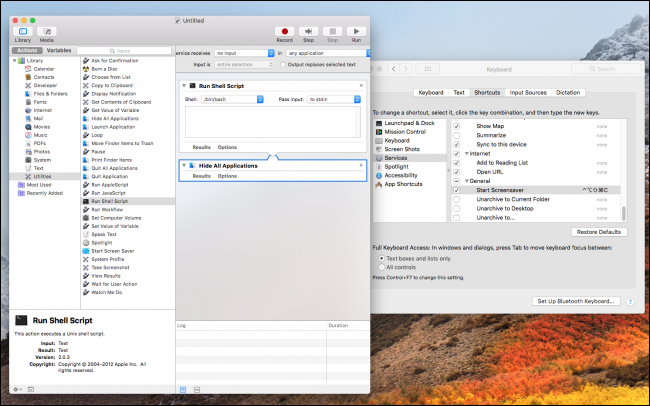Collapse the Run Shell Script action
The height and width of the screenshot is (406, 650).
[184, 86]
